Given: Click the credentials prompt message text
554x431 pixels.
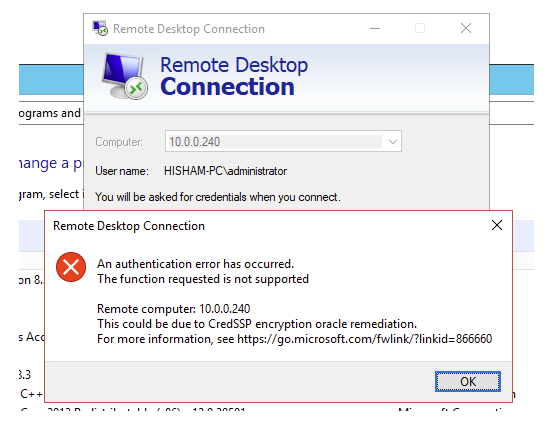Looking at the screenshot, I should 218,197.
